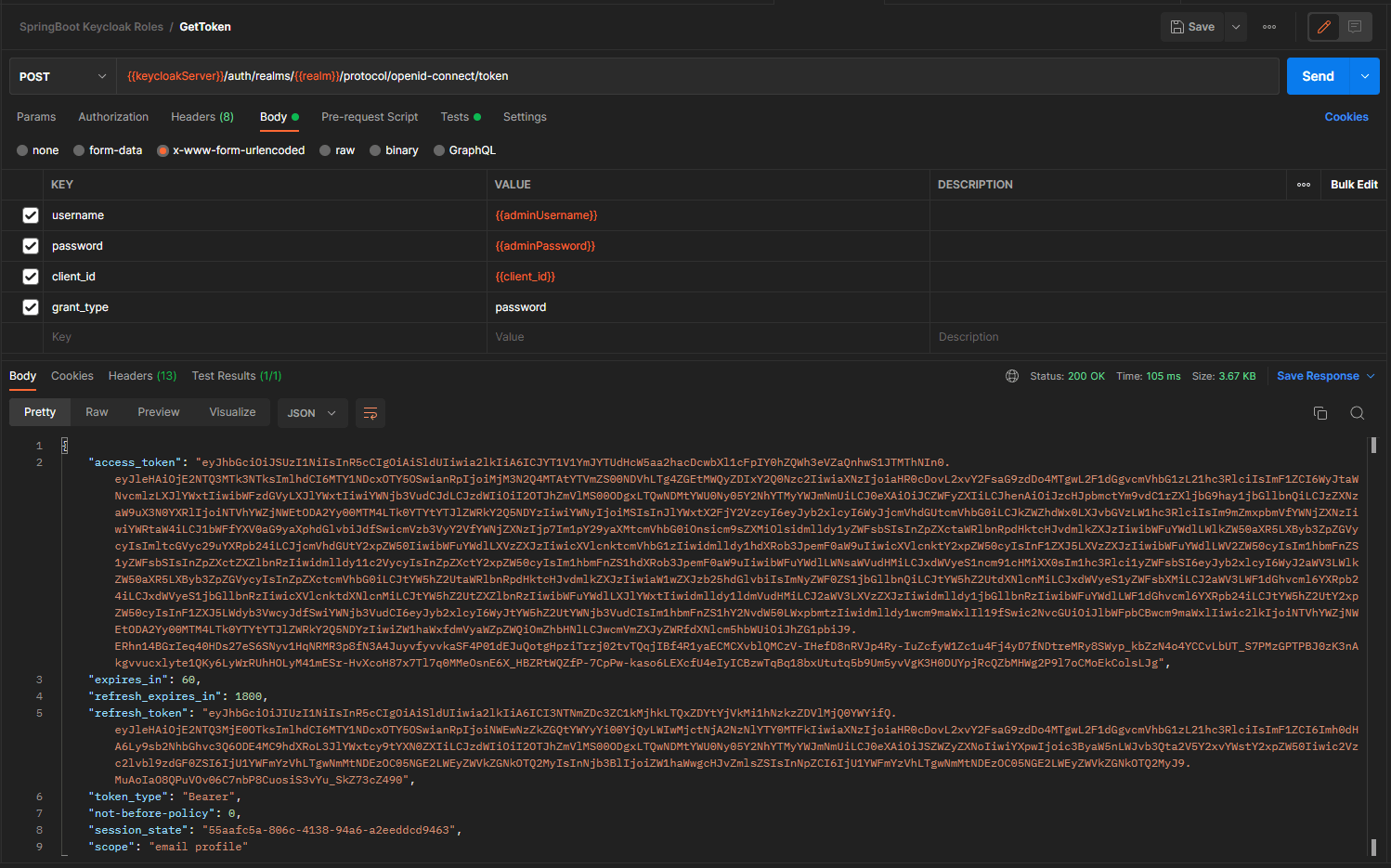Click the Size 3.67 KB text
The image size is (1391, 868).
[x=1224, y=376]
